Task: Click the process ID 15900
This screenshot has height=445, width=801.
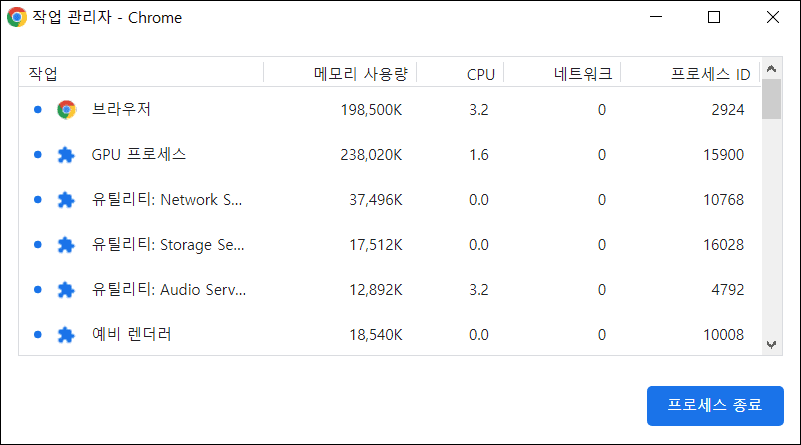Action: tap(723, 155)
